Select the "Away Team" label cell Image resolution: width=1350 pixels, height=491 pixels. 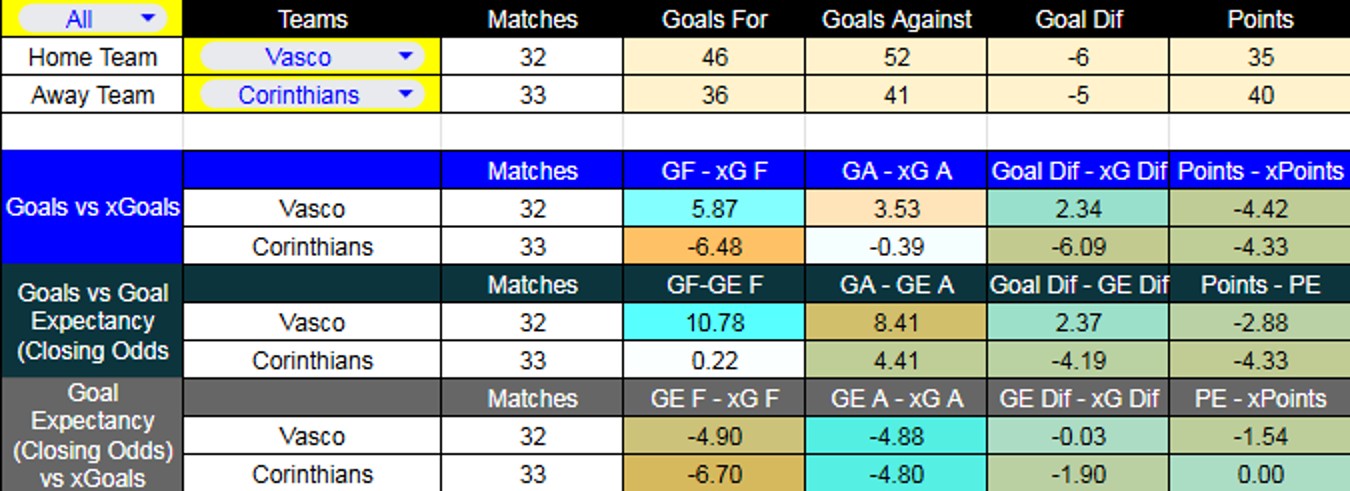(92, 95)
